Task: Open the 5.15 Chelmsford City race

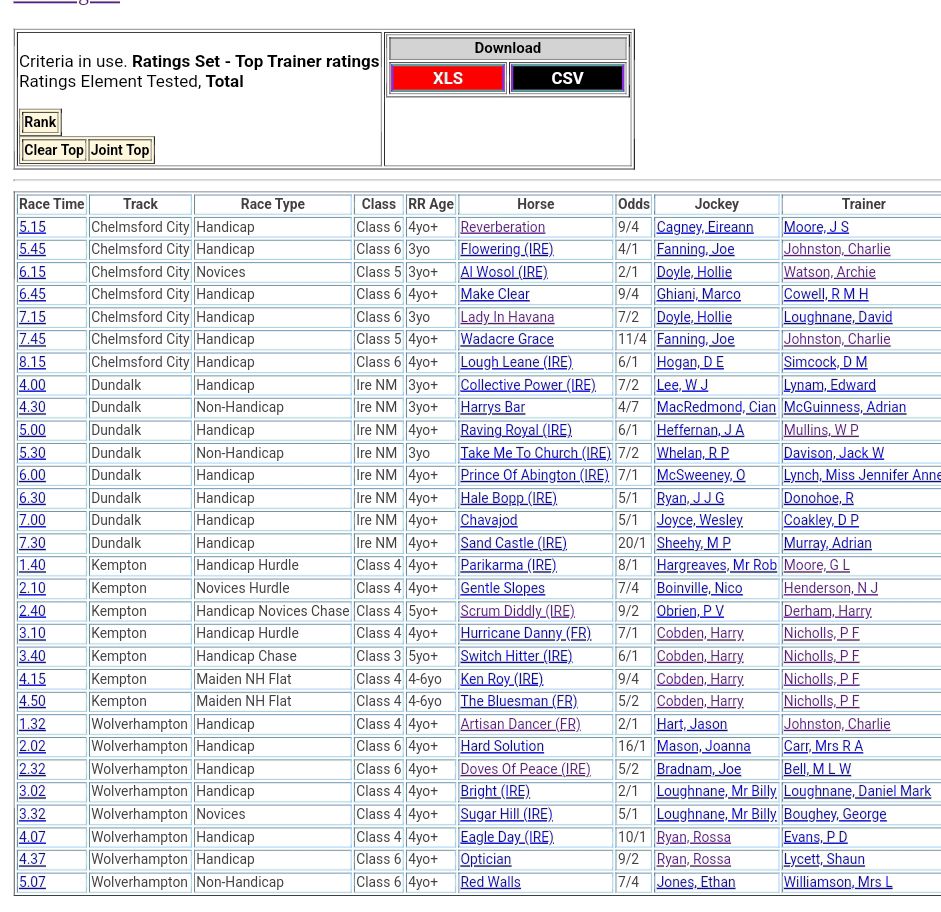Action: 32,227
